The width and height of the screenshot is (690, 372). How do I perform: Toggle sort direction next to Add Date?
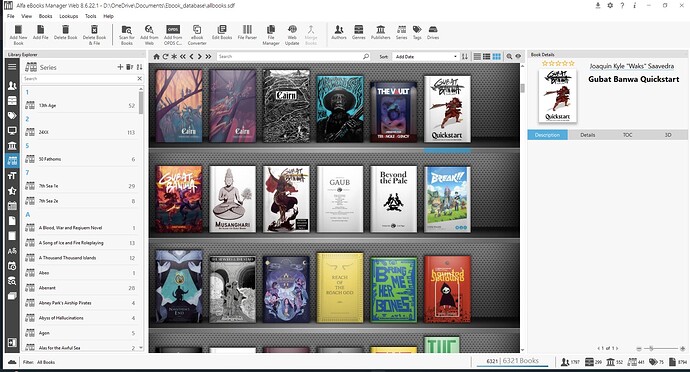[465, 56]
